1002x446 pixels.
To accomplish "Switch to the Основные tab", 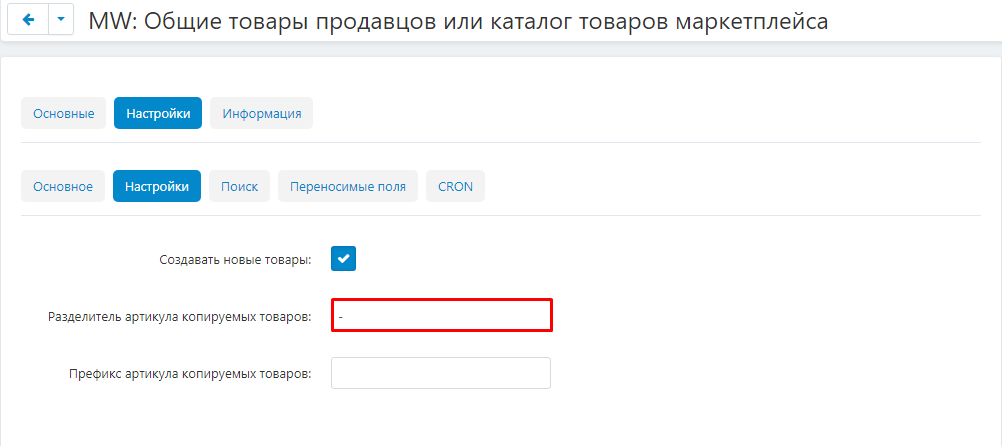I will (x=63, y=113).
